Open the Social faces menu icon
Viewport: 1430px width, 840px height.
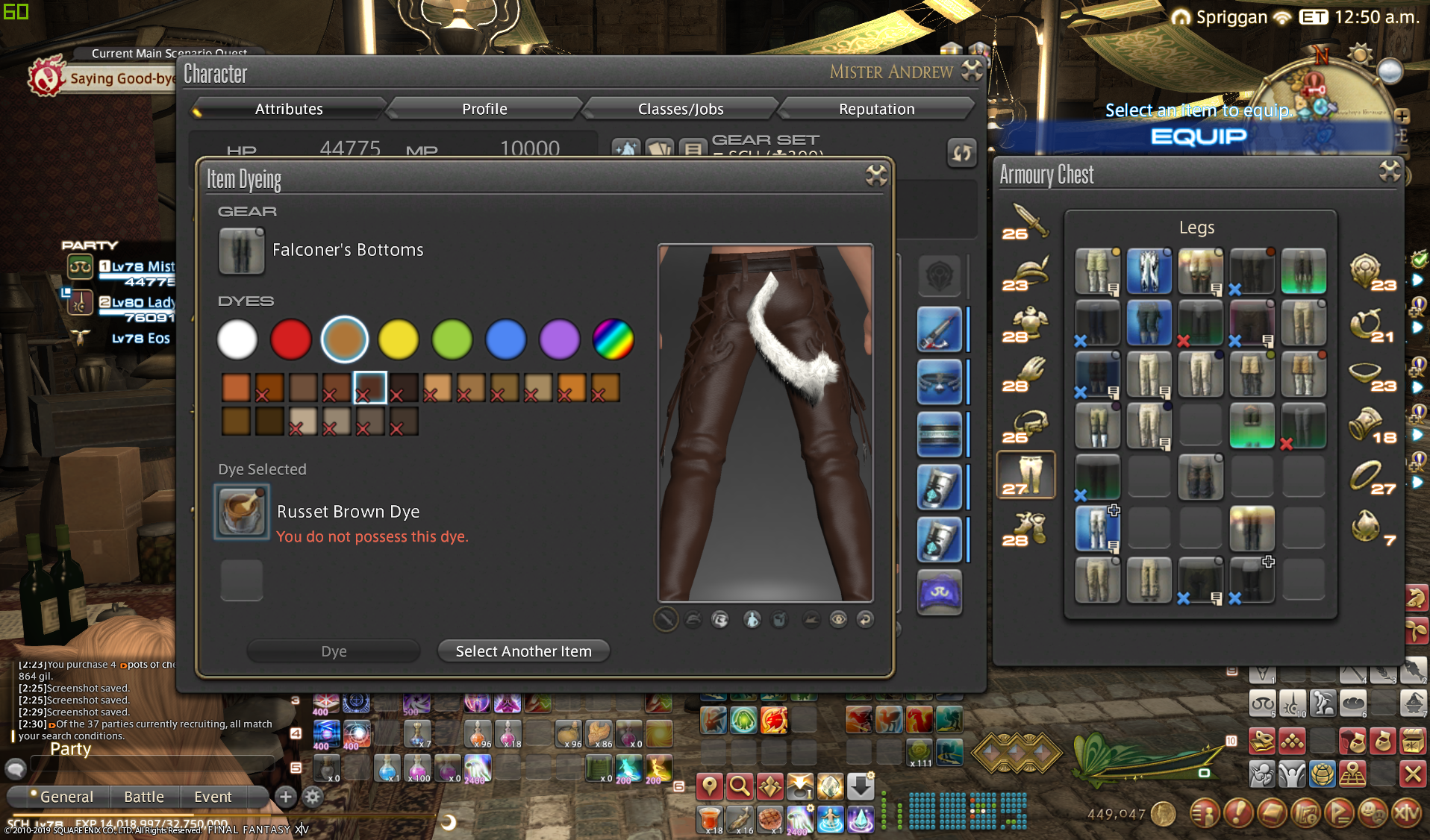click(1373, 813)
